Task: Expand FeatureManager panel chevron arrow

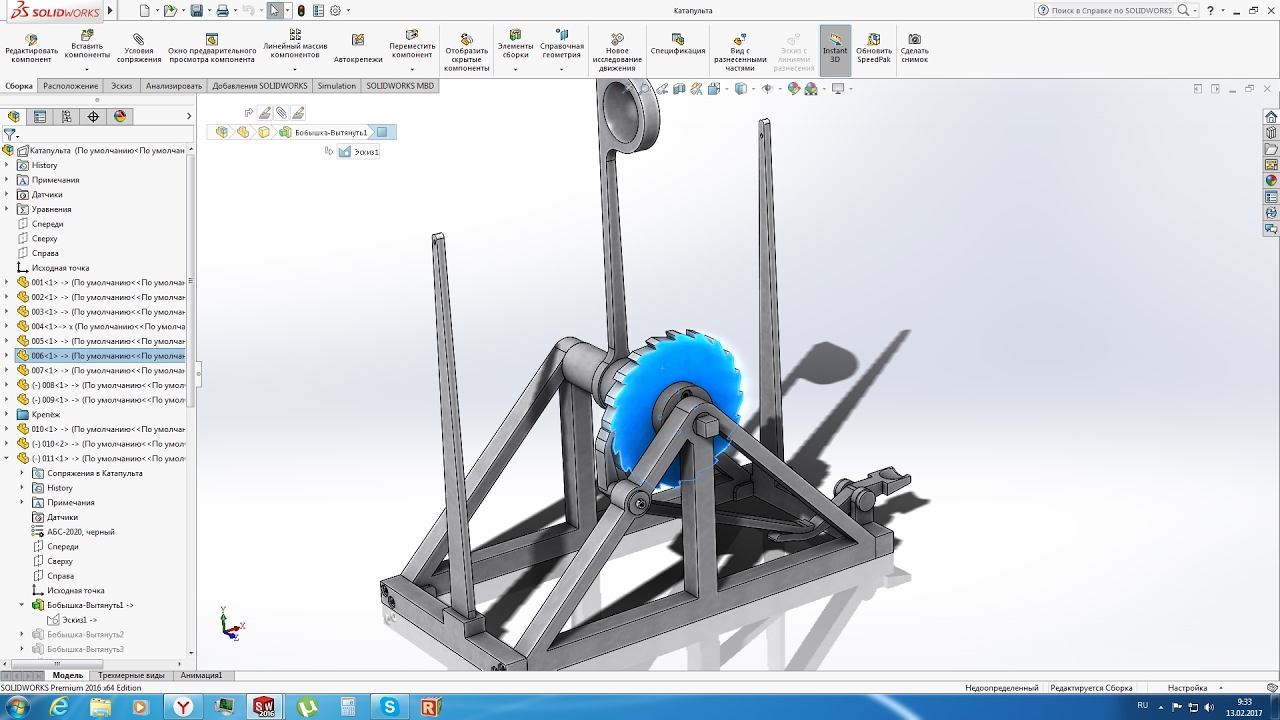Action: pyautogui.click(x=189, y=116)
